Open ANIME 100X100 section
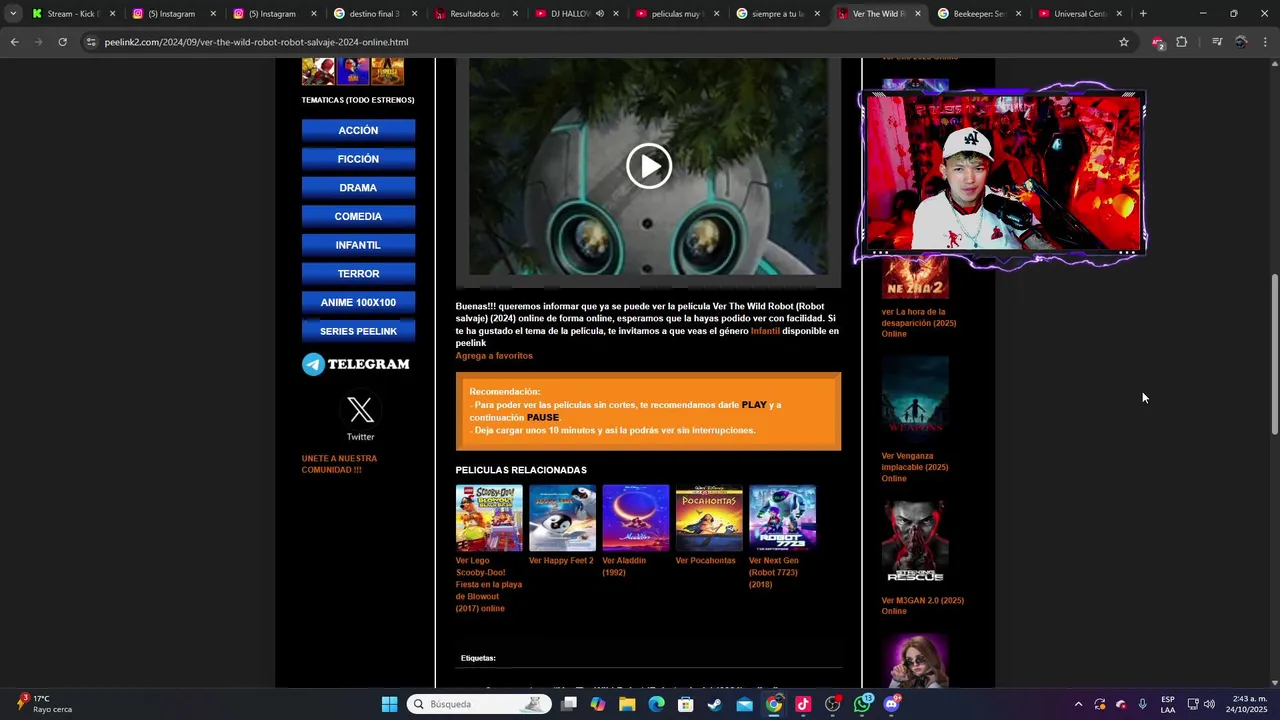This screenshot has height=720, width=1280. tap(358, 302)
